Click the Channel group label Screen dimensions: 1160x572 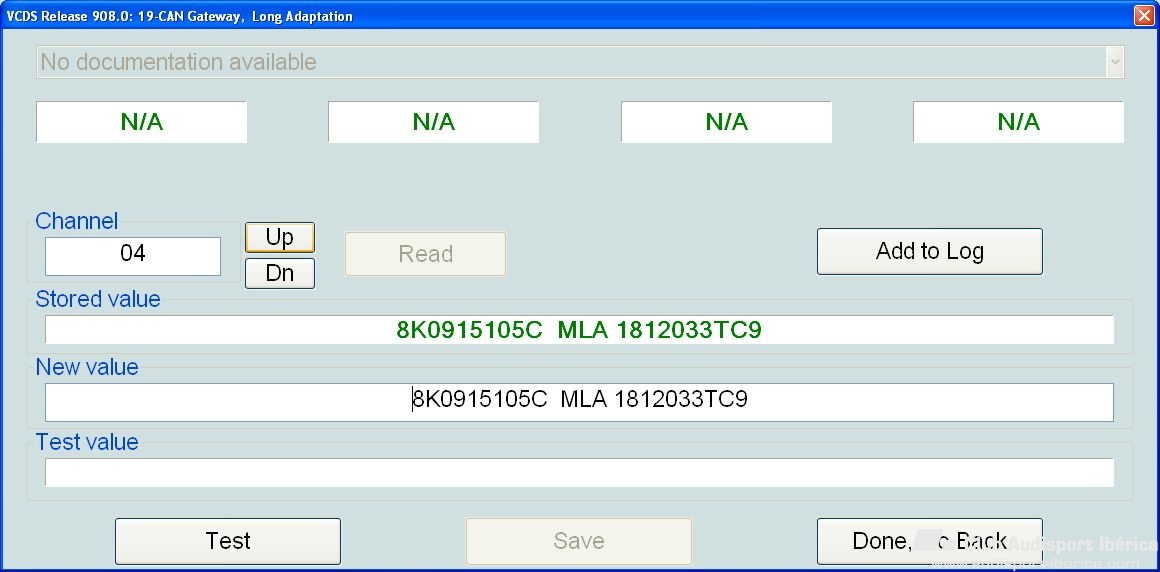coord(77,221)
